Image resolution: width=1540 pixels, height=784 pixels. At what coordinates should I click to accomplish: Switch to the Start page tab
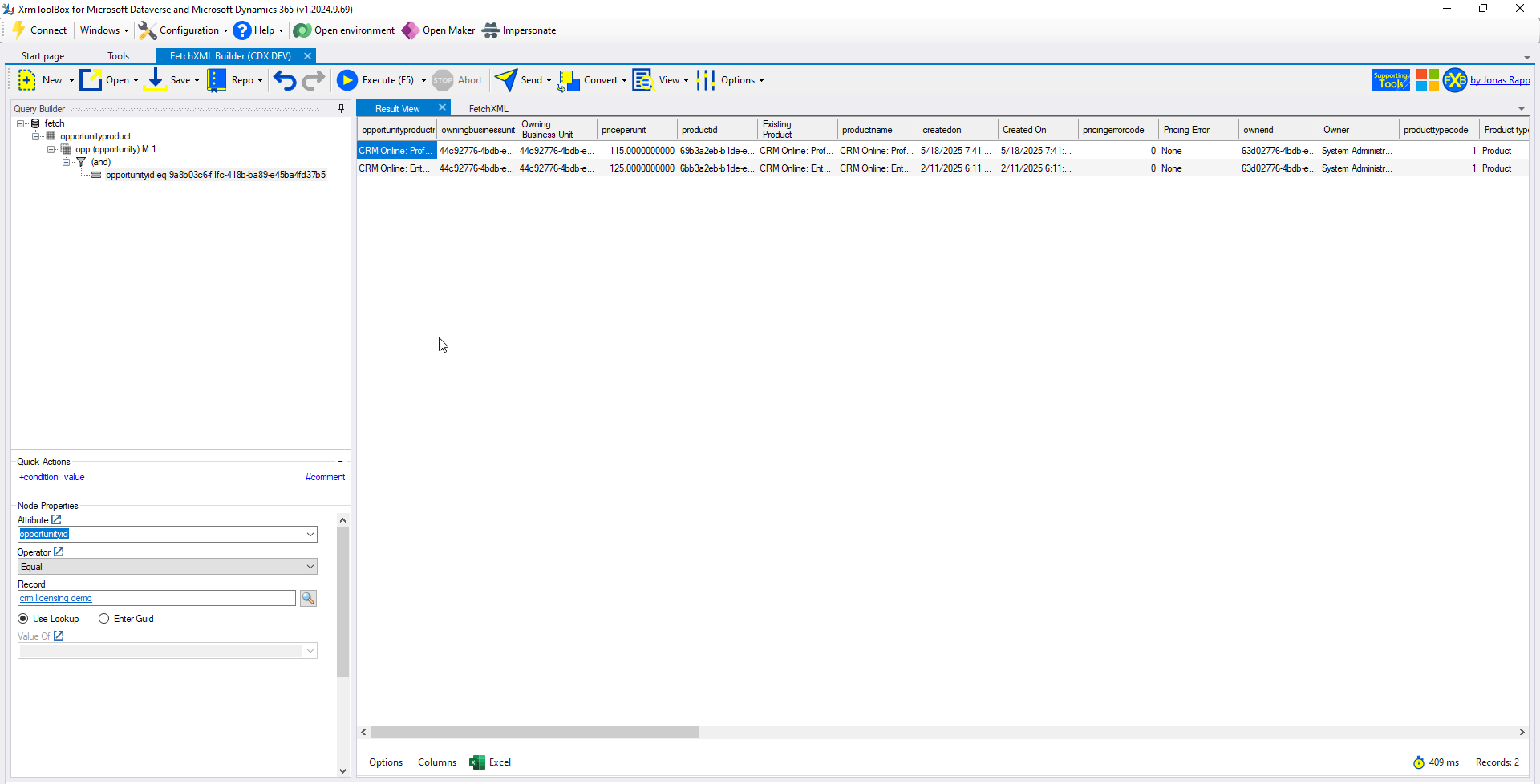pyautogui.click(x=43, y=56)
